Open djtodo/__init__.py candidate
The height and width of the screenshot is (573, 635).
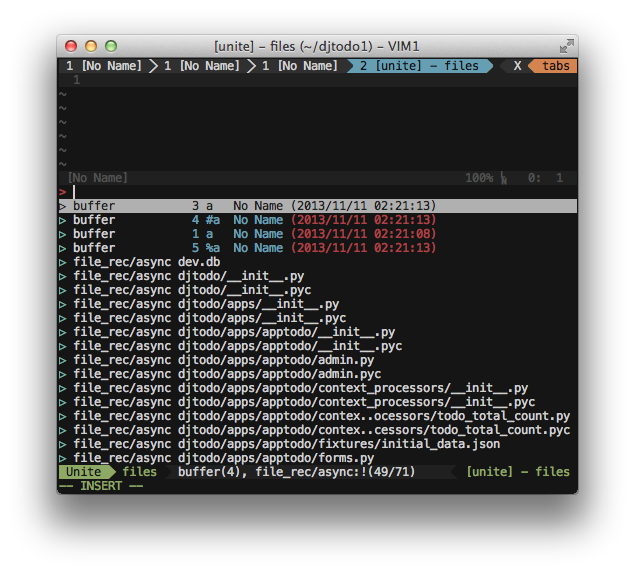[x=318, y=276]
